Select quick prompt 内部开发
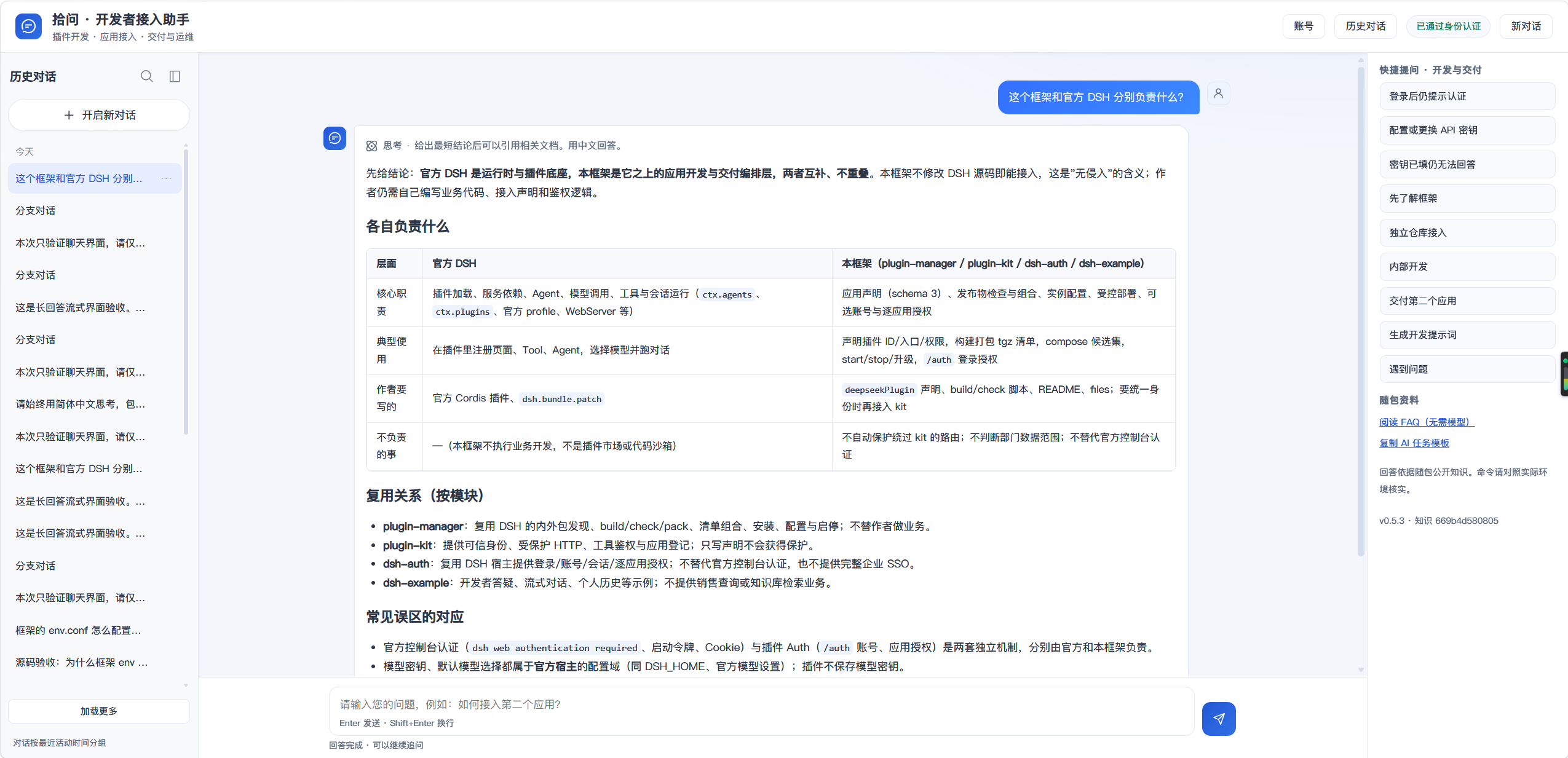This screenshot has width=1568, height=758. pyautogui.click(x=1467, y=267)
